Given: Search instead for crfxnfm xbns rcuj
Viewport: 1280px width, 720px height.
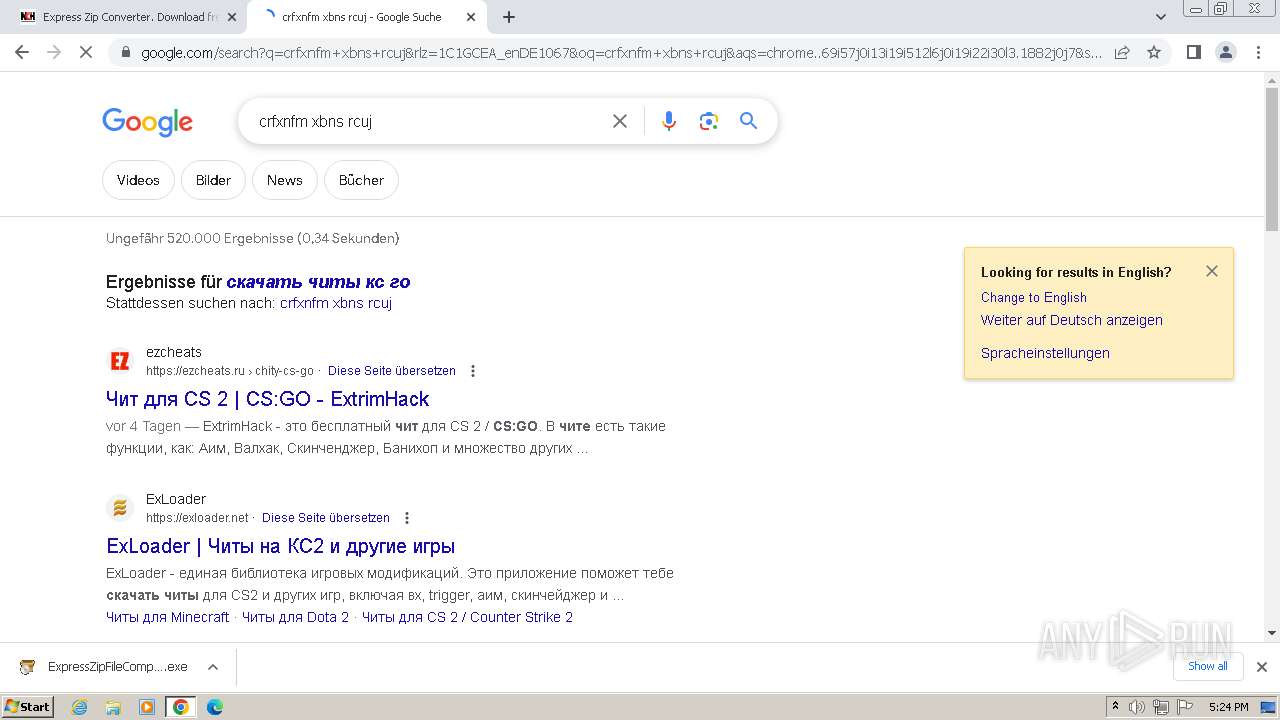Looking at the screenshot, I should 336,303.
